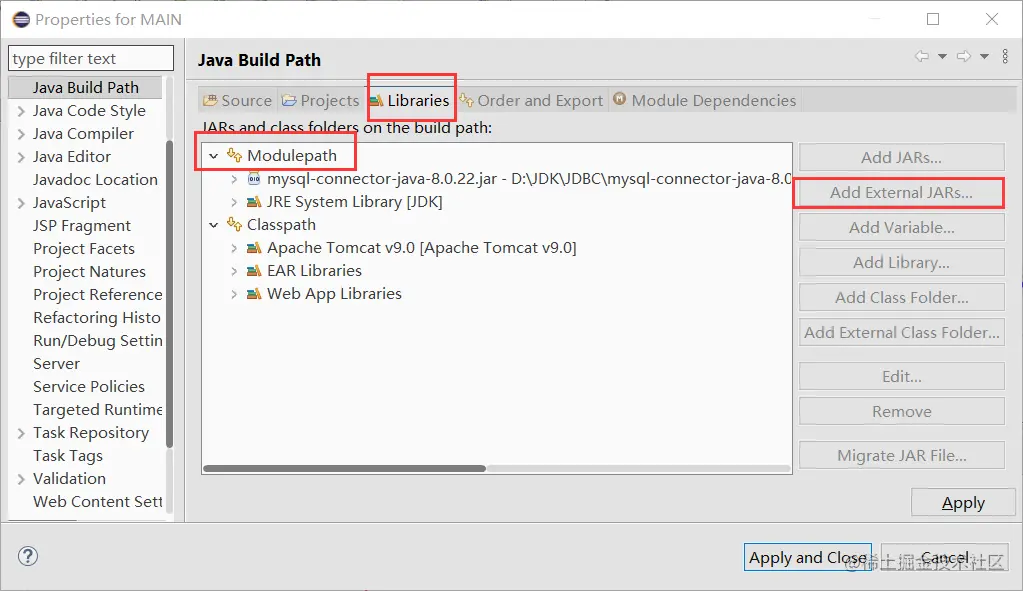This screenshot has width=1023, height=591.
Task: Collapse the Modulepath tree node
Action: [214, 156]
